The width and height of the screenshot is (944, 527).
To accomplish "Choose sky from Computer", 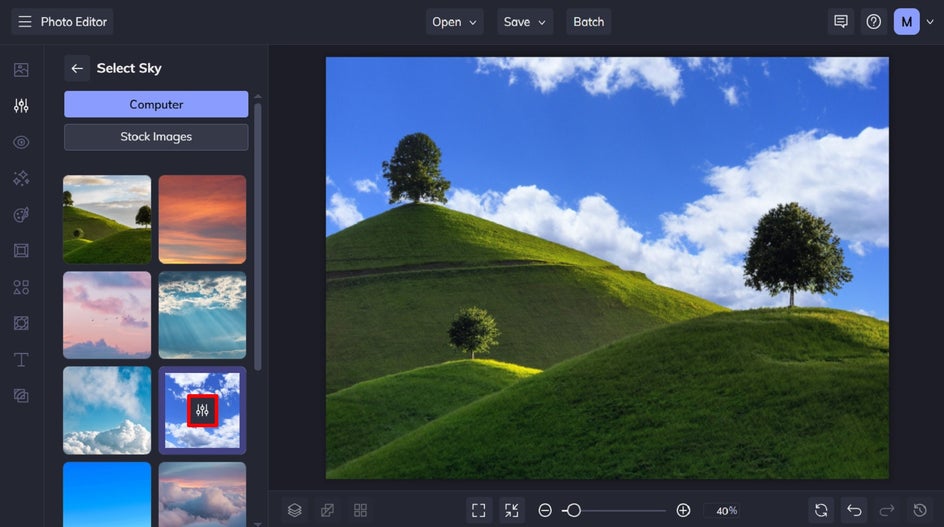I will [x=156, y=104].
